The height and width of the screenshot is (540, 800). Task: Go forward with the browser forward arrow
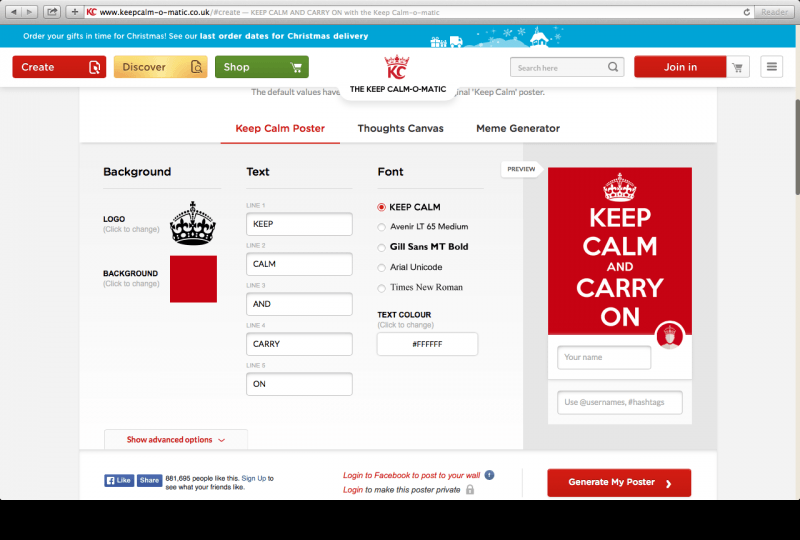30,12
